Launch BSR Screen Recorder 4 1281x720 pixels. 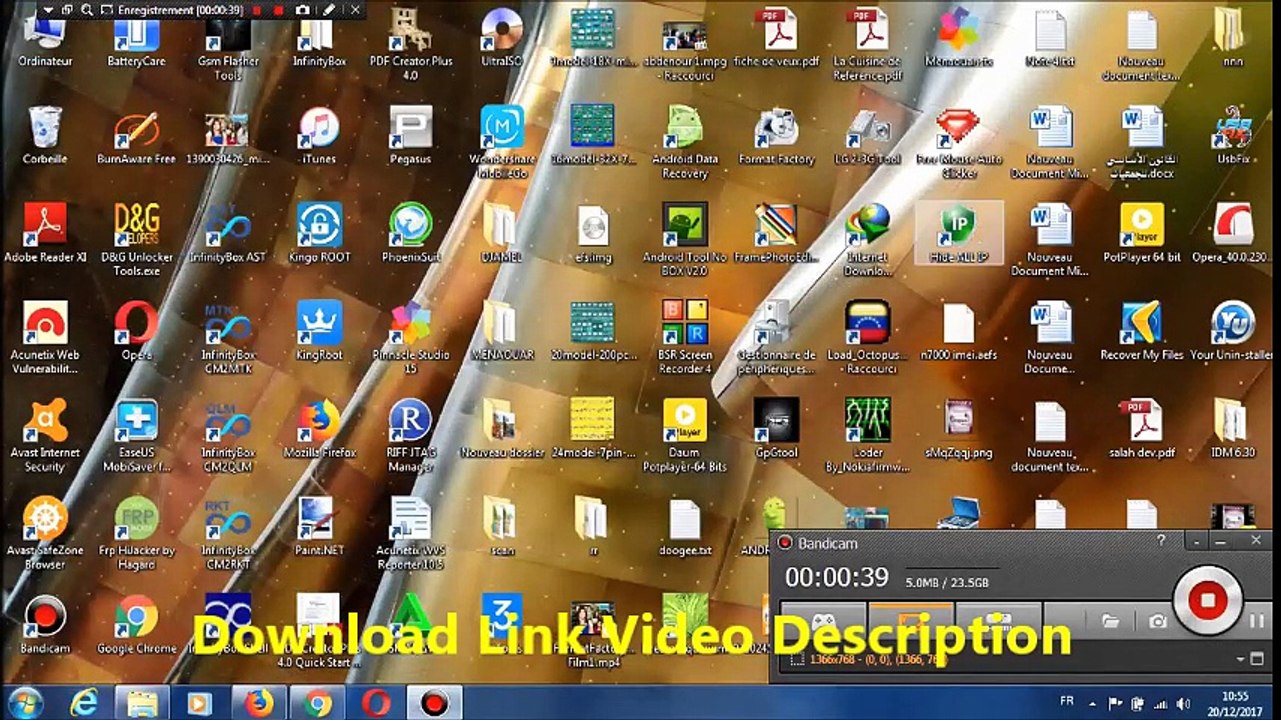685,338
